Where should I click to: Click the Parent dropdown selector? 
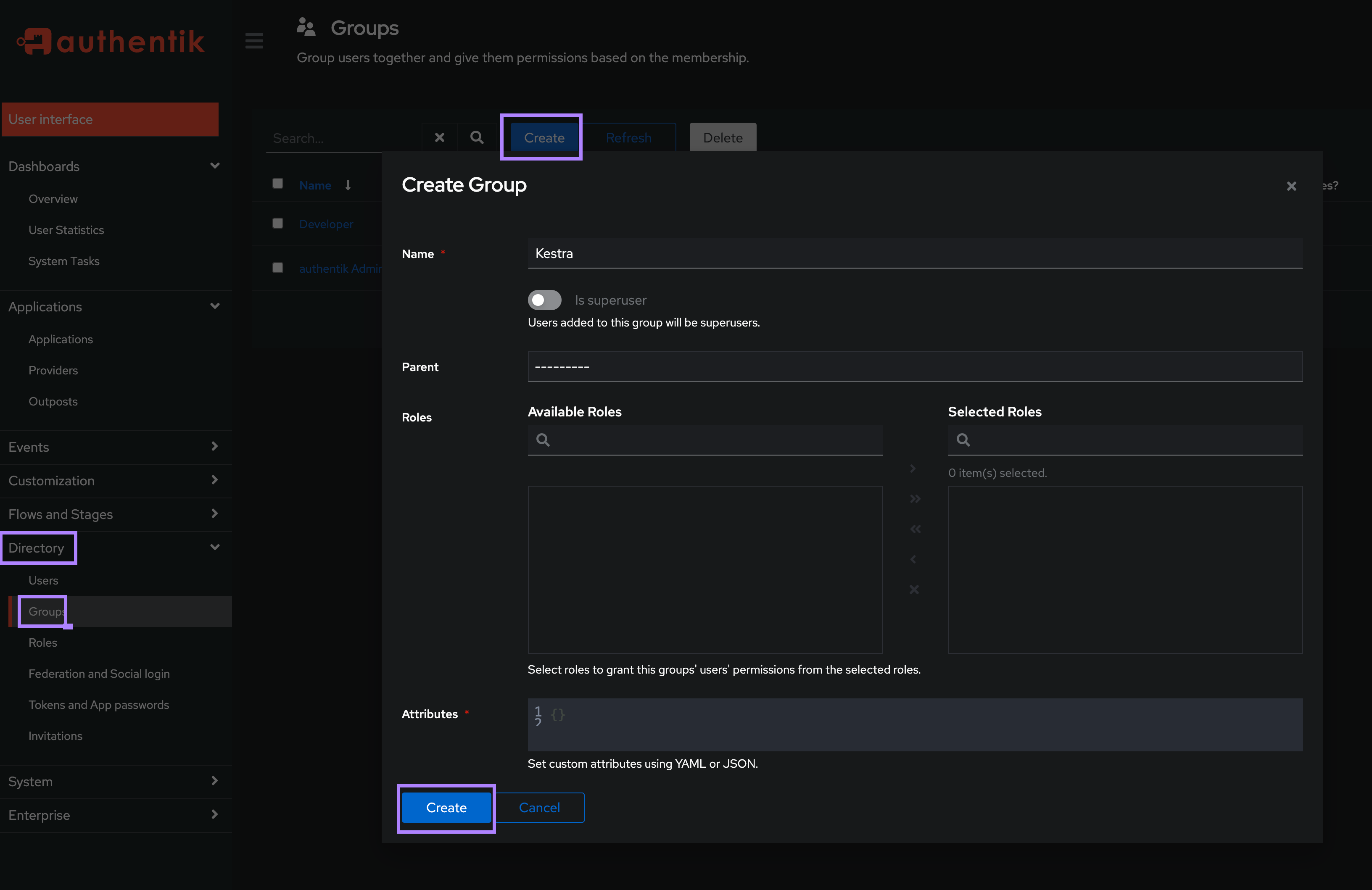pyautogui.click(x=916, y=366)
